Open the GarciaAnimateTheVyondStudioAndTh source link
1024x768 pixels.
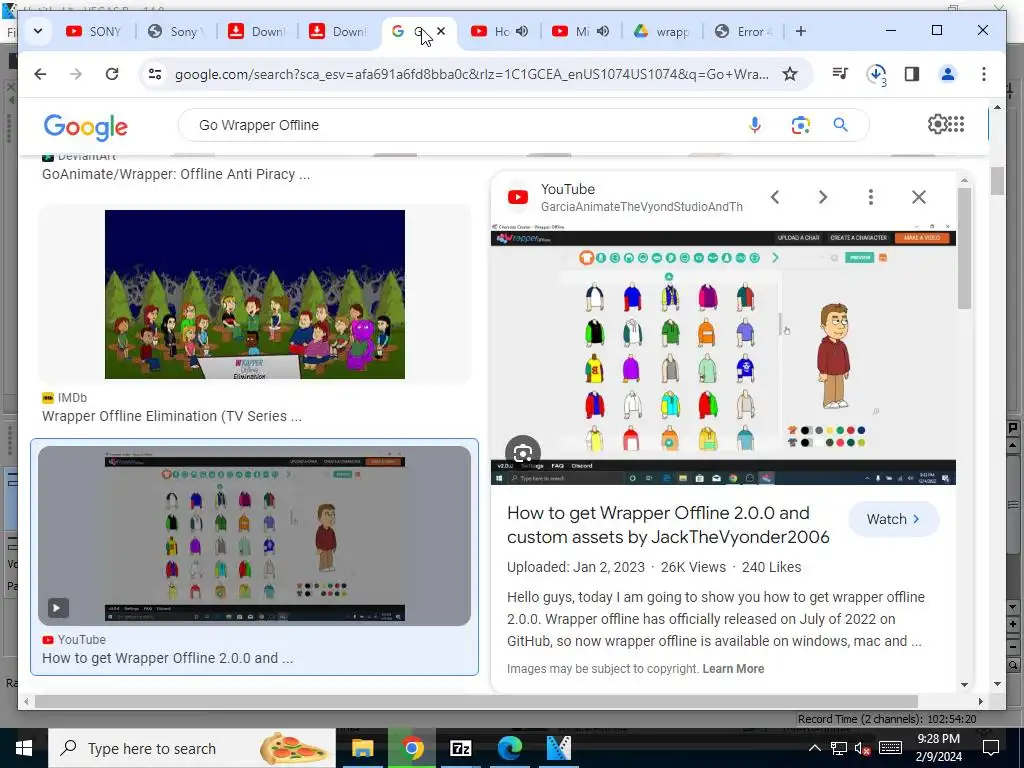pyautogui.click(x=641, y=206)
